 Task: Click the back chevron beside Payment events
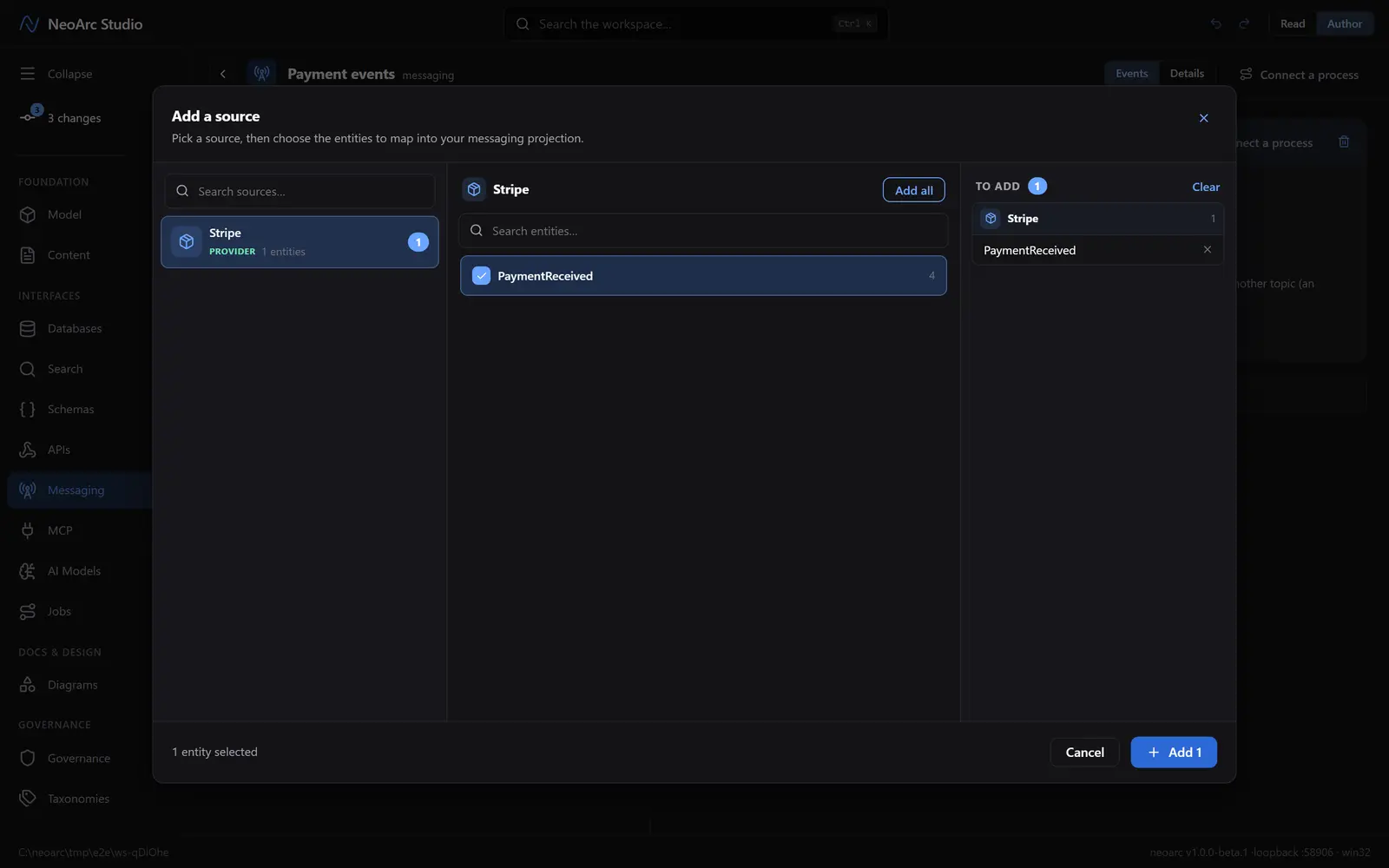click(223, 74)
